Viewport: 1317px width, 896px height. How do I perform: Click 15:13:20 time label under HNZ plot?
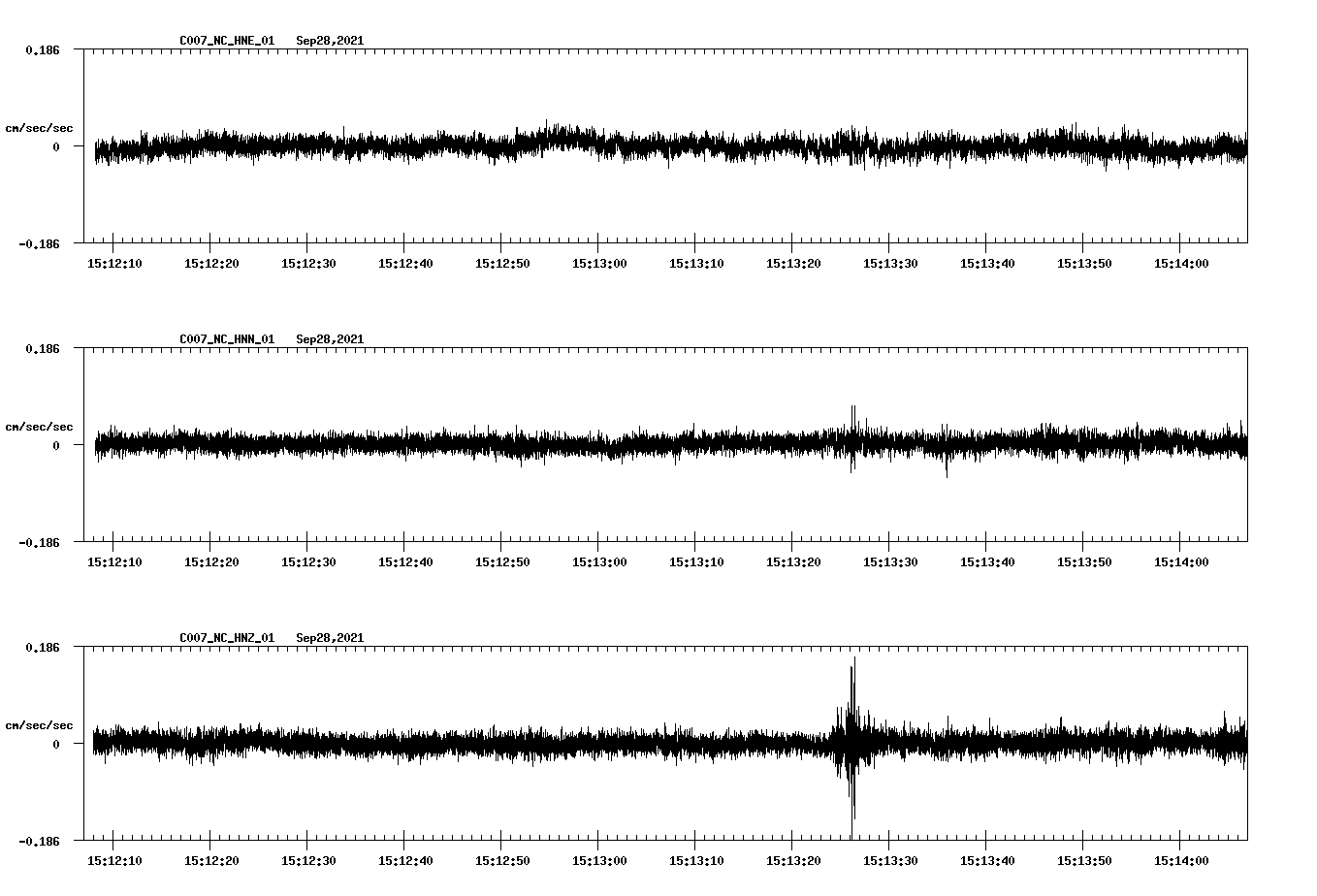793,861
